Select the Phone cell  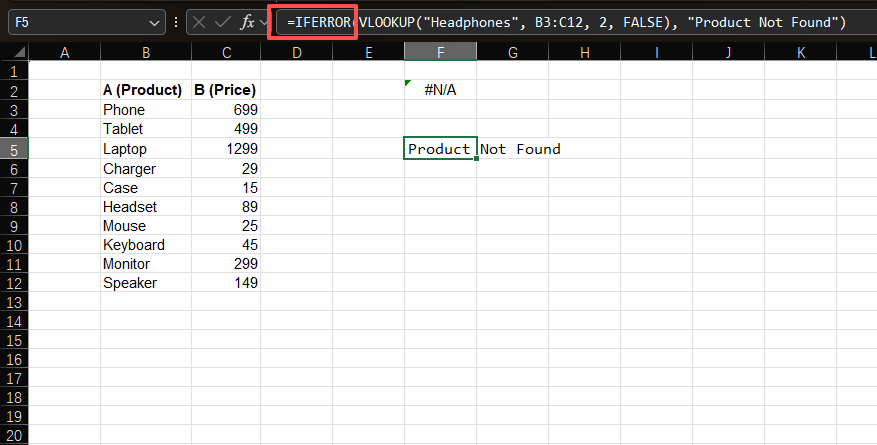pos(146,110)
